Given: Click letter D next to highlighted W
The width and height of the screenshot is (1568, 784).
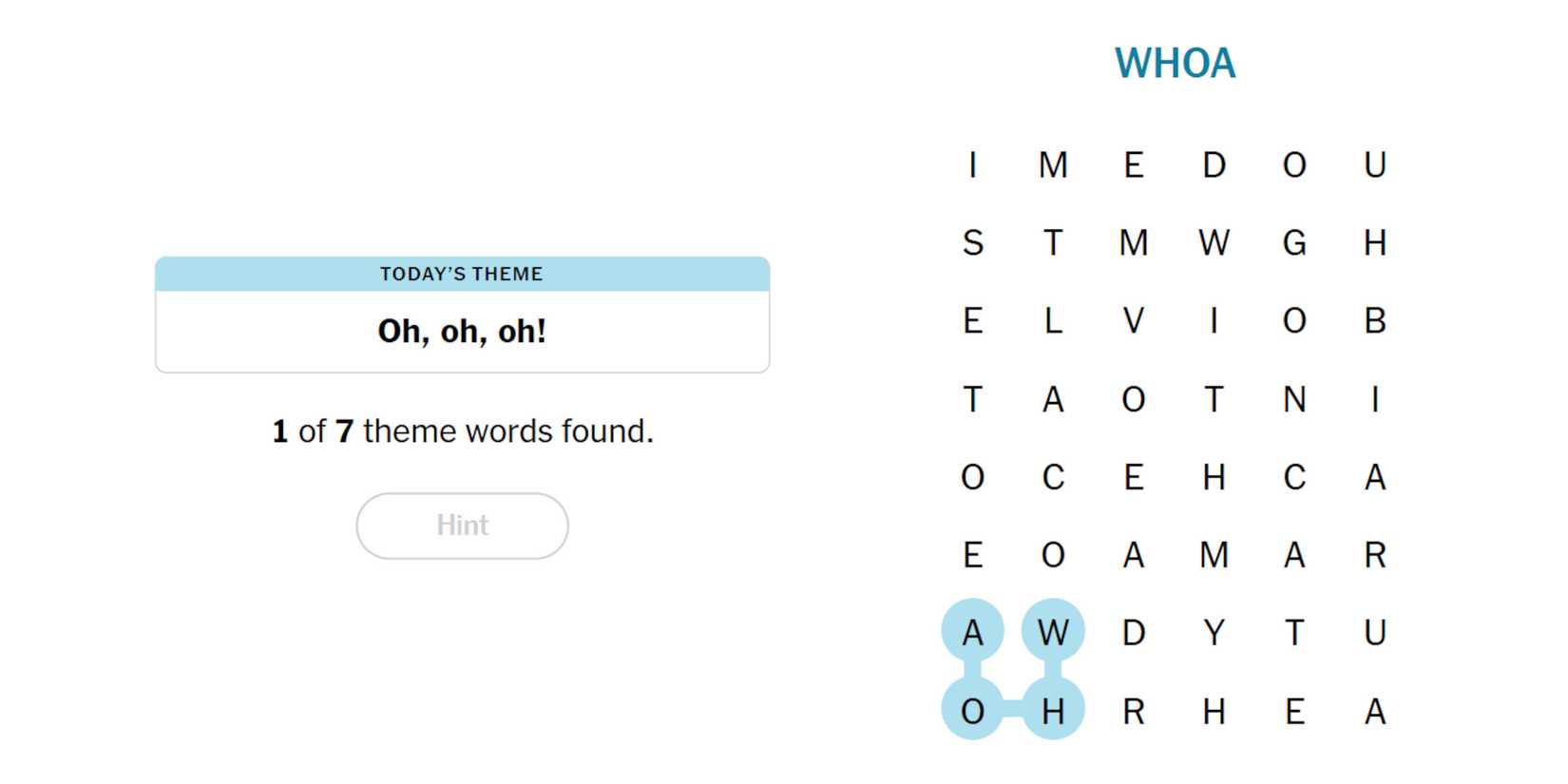Looking at the screenshot, I should click(1133, 632).
